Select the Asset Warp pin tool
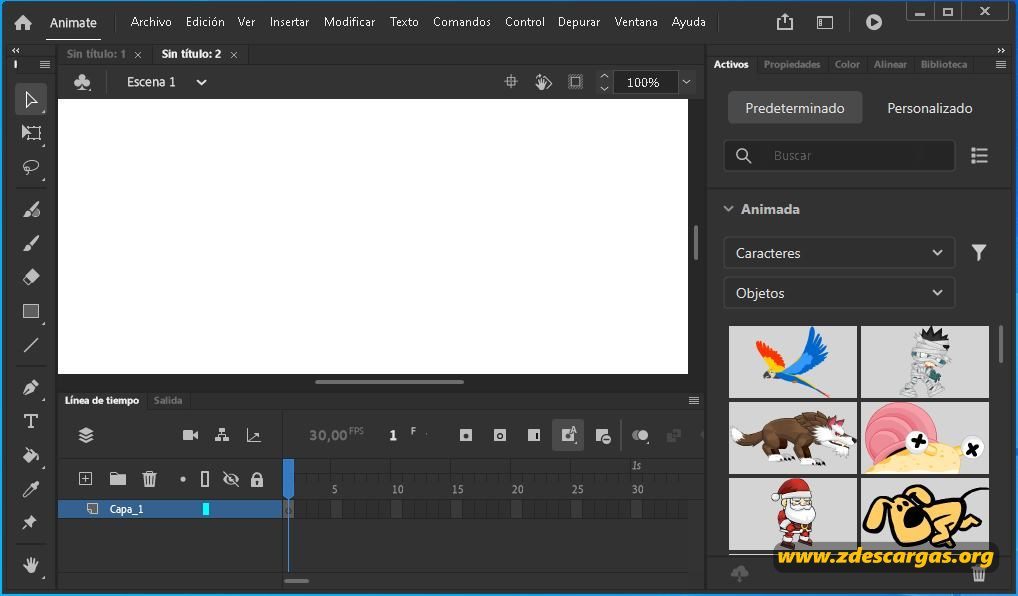 point(29,522)
